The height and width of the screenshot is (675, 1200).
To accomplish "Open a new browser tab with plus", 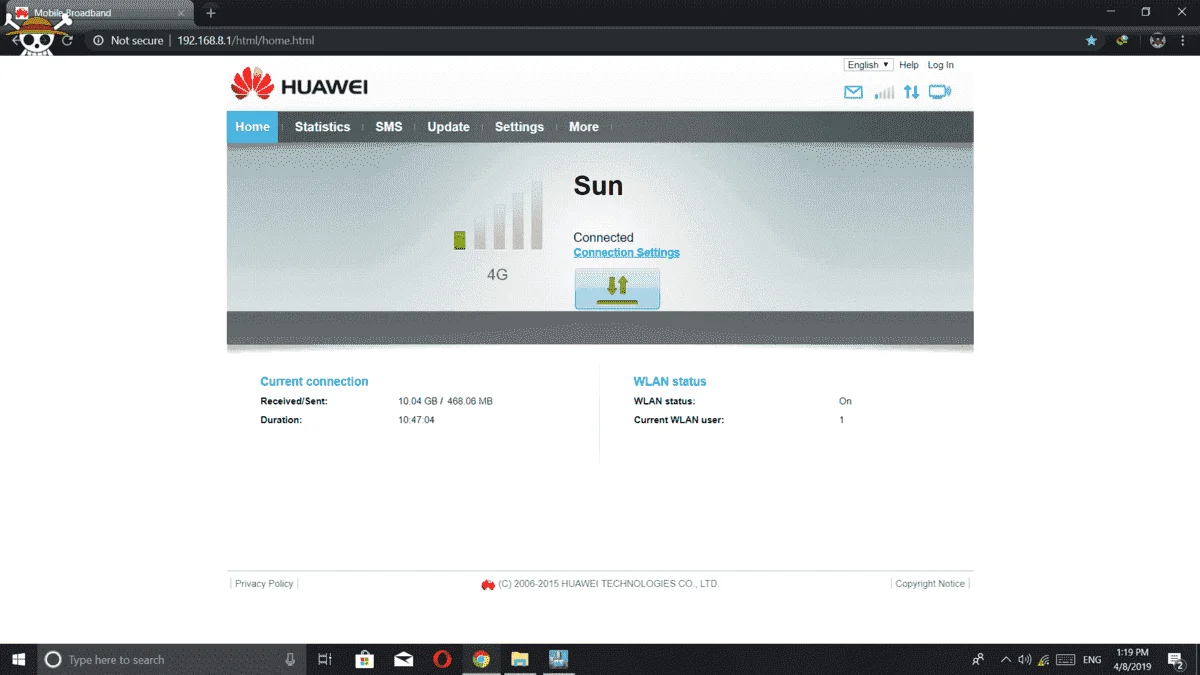I will pyautogui.click(x=210, y=13).
